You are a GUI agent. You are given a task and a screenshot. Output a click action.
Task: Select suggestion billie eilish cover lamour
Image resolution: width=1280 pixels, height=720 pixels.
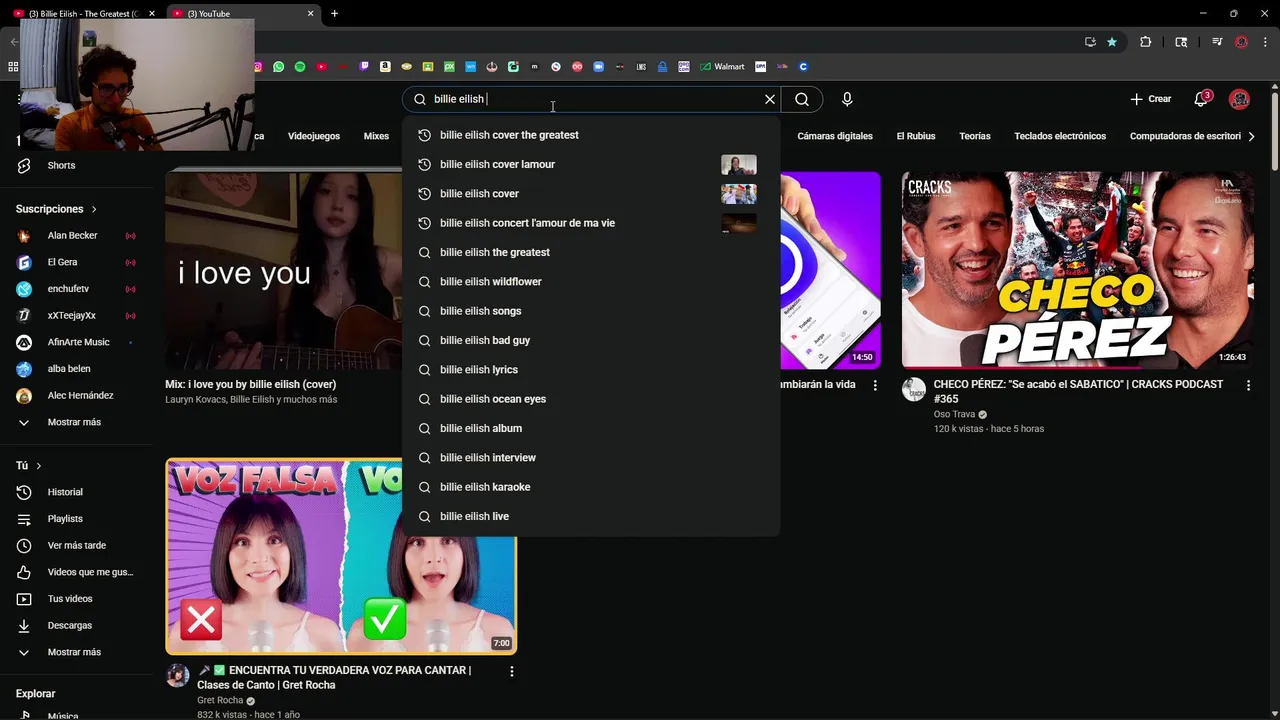pyautogui.click(x=591, y=164)
